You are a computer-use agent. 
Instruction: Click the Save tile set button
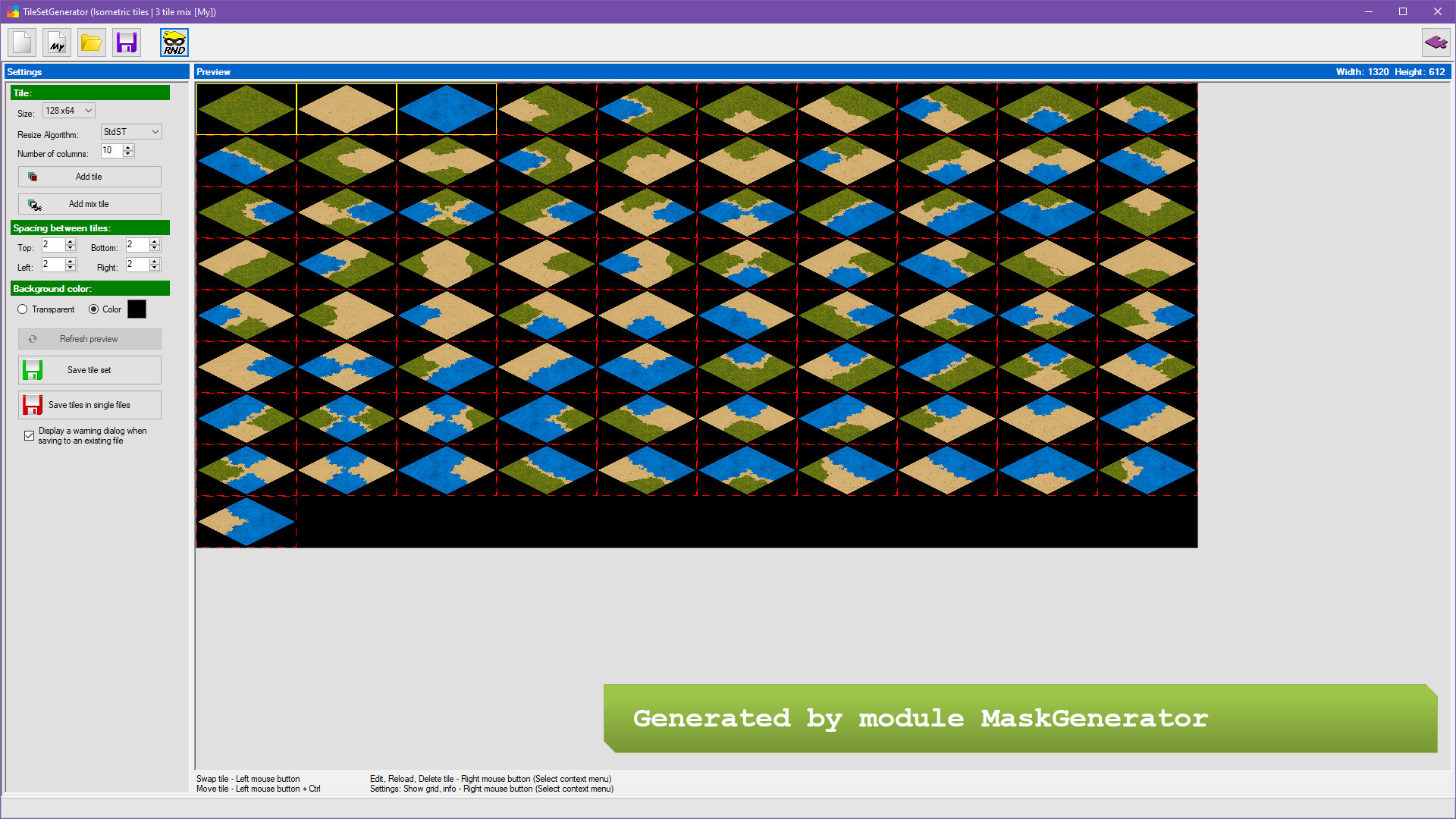tap(89, 370)
